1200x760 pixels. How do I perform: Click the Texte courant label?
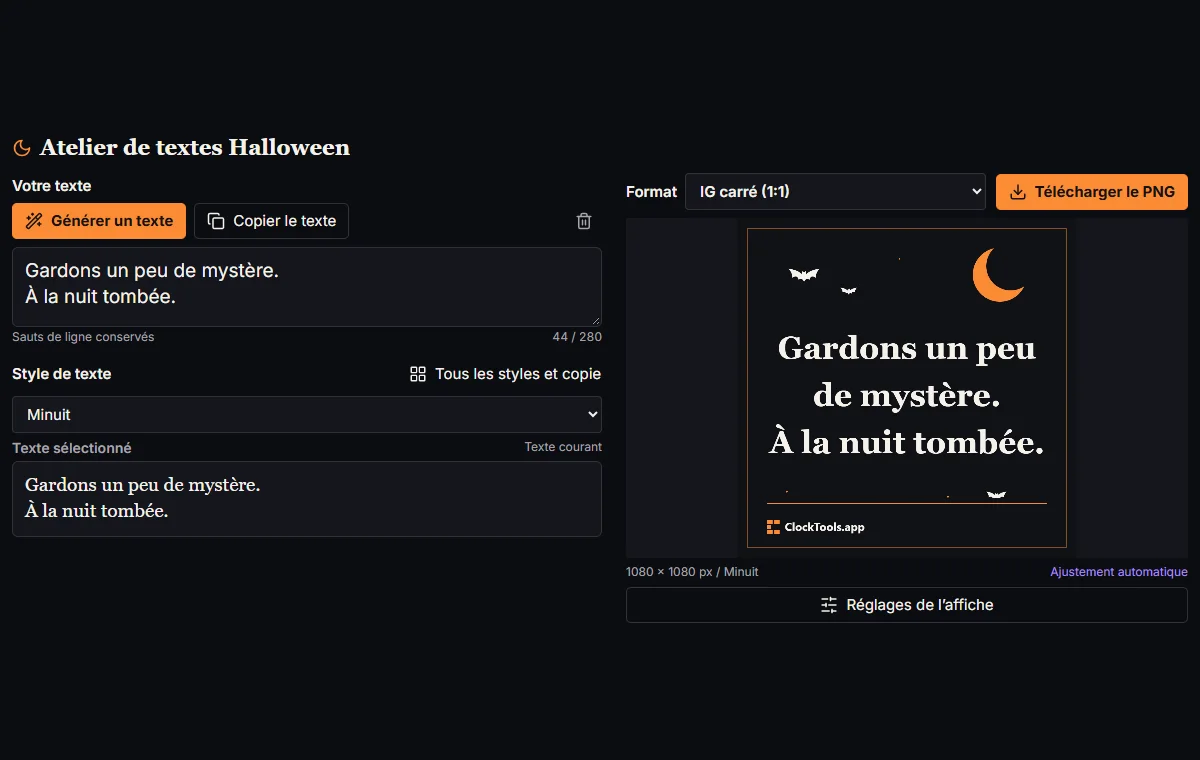(x=563, y=447)
